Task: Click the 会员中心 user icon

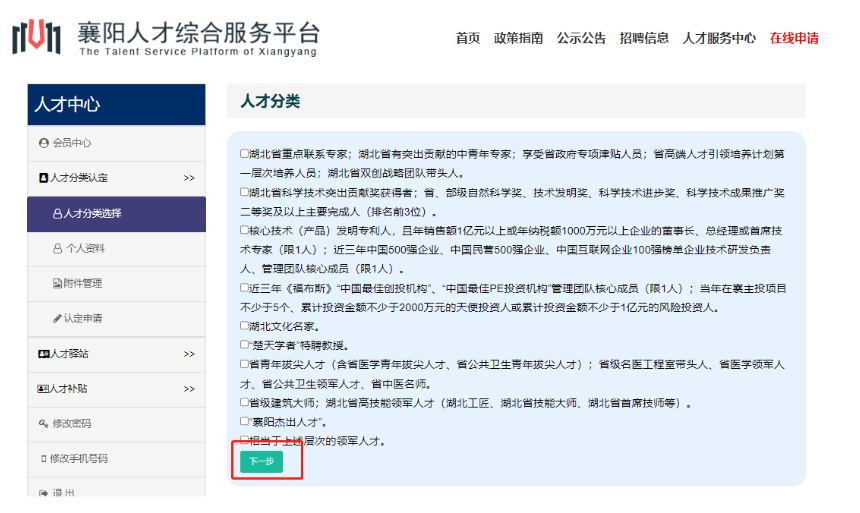Action: (43, 143)
